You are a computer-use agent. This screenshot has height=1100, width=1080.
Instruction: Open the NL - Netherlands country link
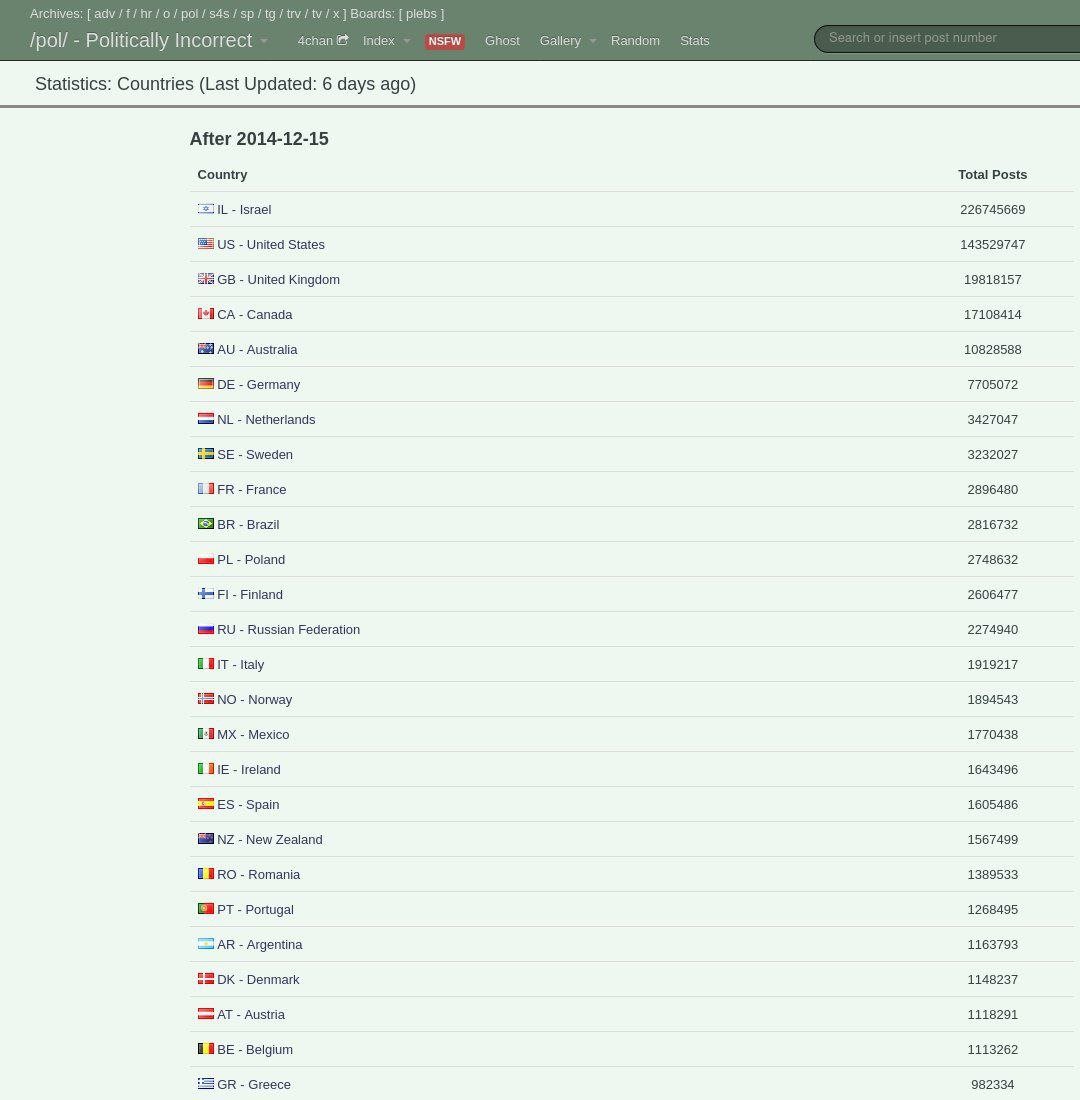click(x=266, y=419)
